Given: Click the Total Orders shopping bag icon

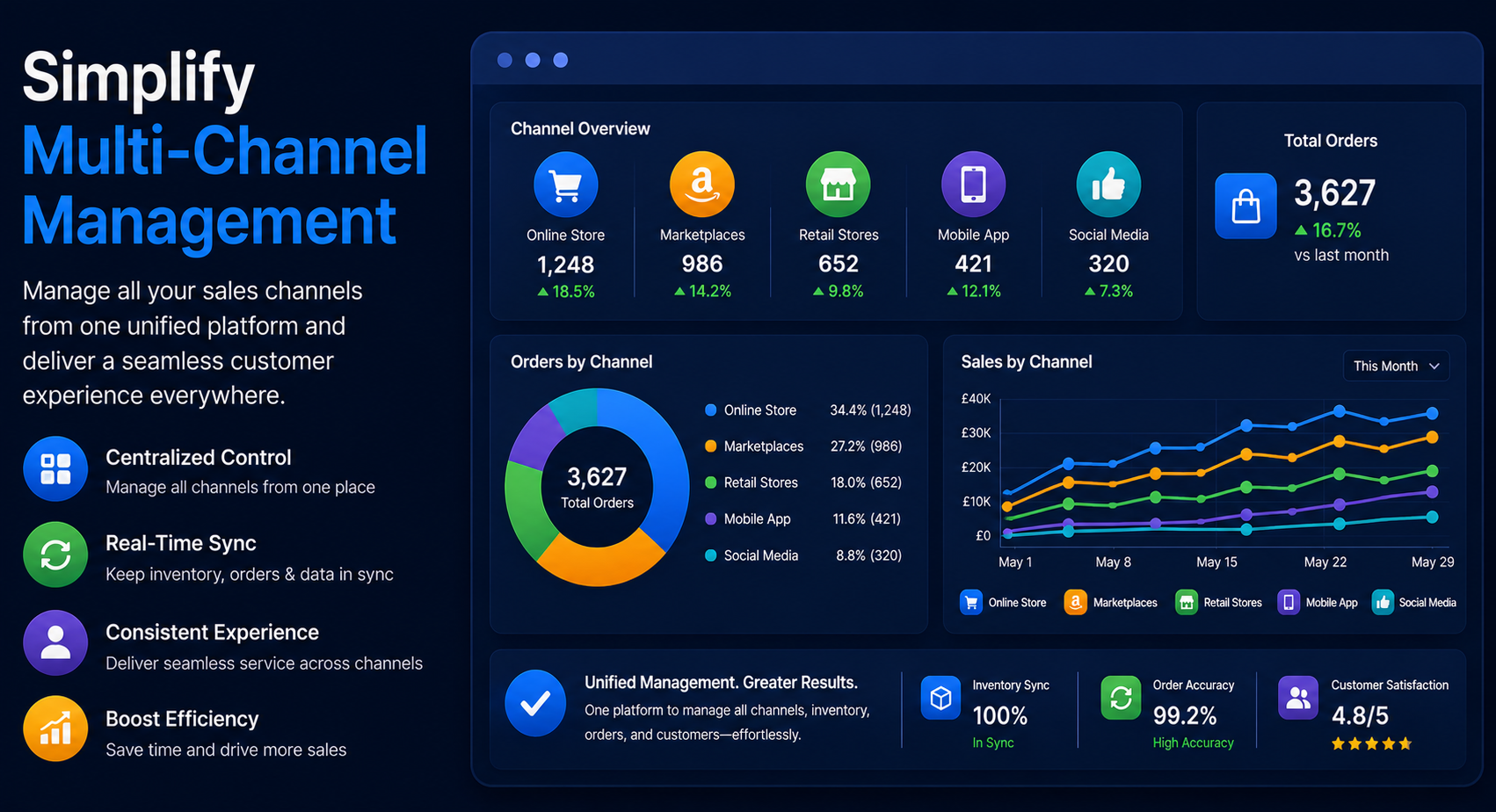Looking at the screenshot, I should coord(1245,207).
